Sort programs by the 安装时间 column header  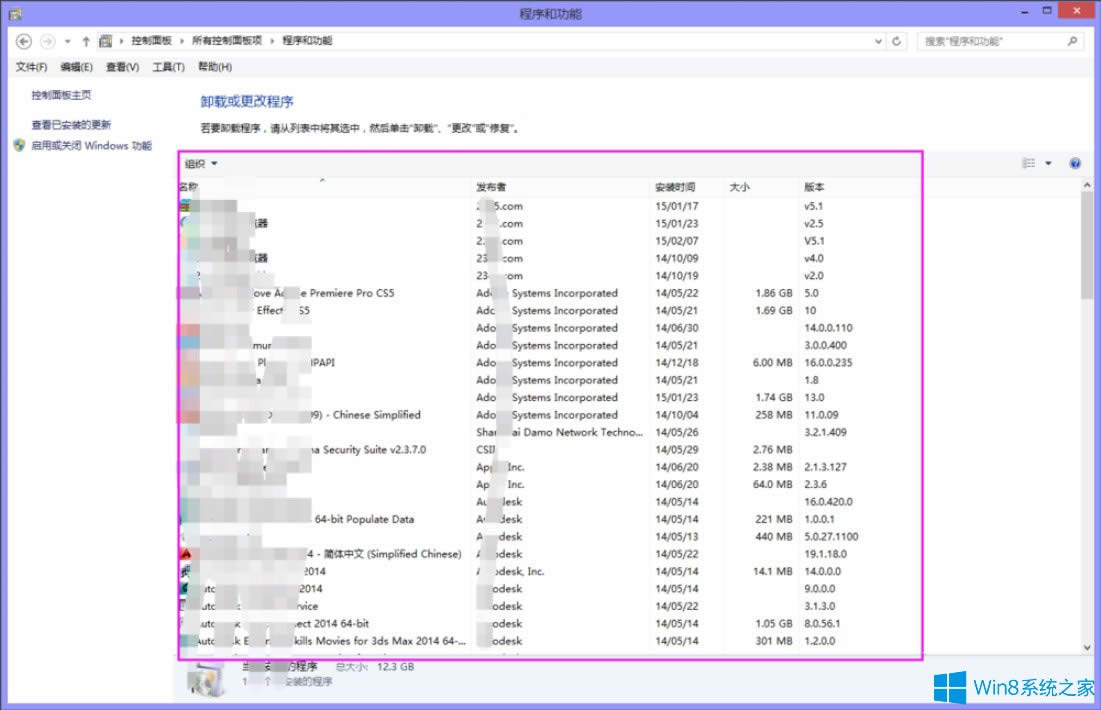[x=676, y=186]
